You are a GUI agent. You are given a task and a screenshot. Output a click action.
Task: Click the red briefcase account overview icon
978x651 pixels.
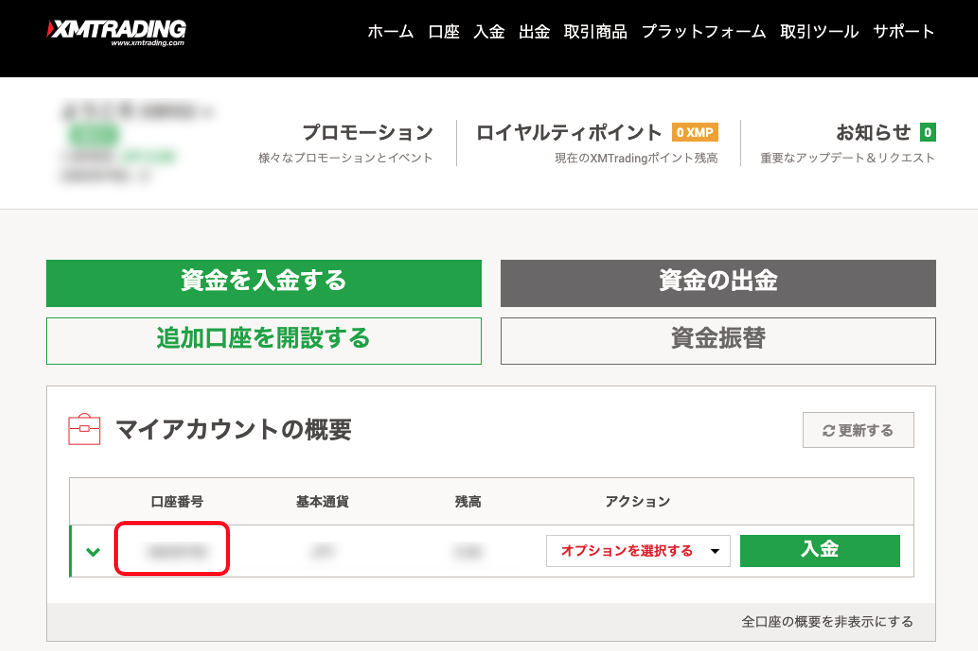(84, 429)
